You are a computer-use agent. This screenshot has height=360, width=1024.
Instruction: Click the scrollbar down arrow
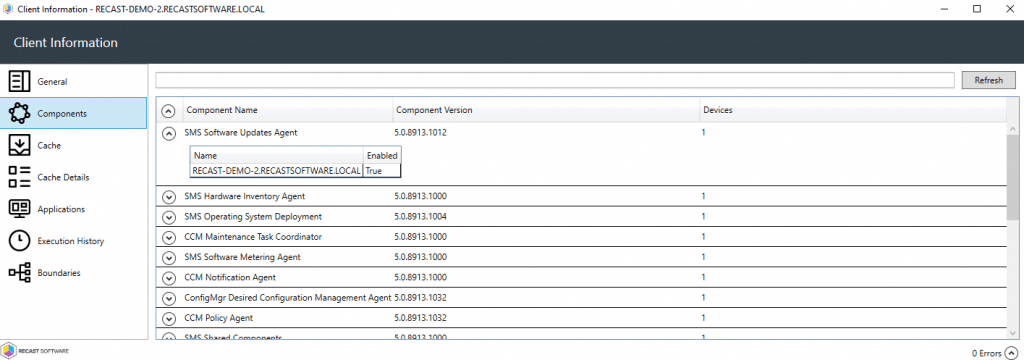coord(1012,333)
